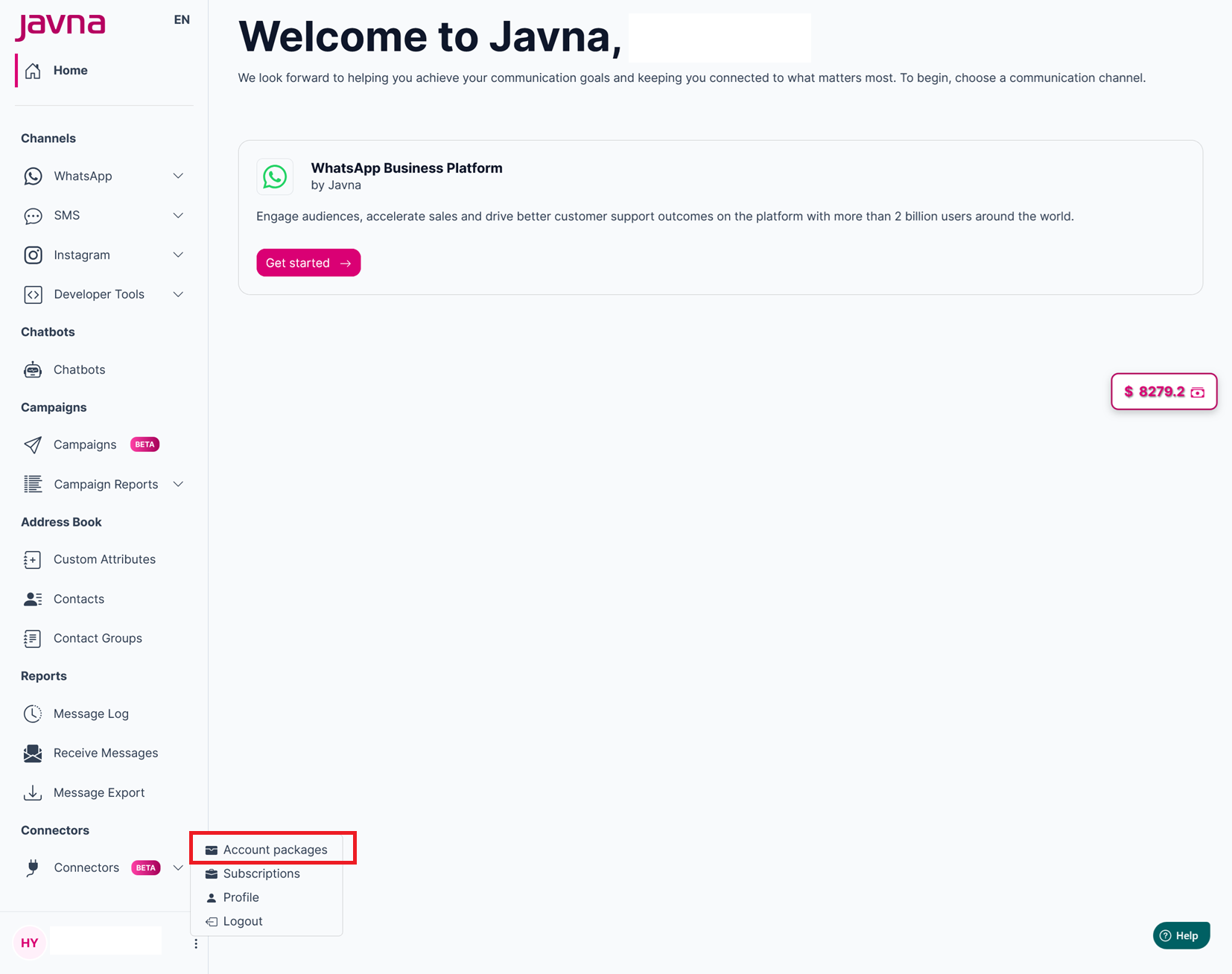1232x974 pixels.
Task: Switch language via EN selector
Action: coord(182,20)
